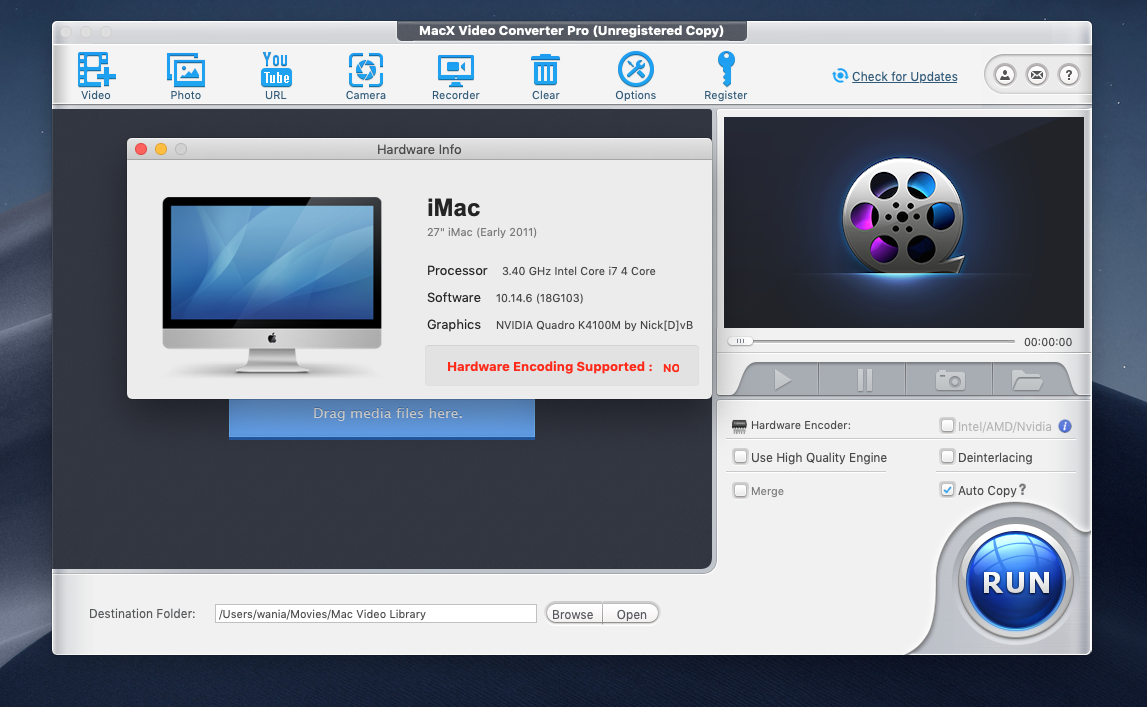The height and width of the screenshot is (707, 1147).
Task: Pause the preview playback
Action: click(864, 379)
